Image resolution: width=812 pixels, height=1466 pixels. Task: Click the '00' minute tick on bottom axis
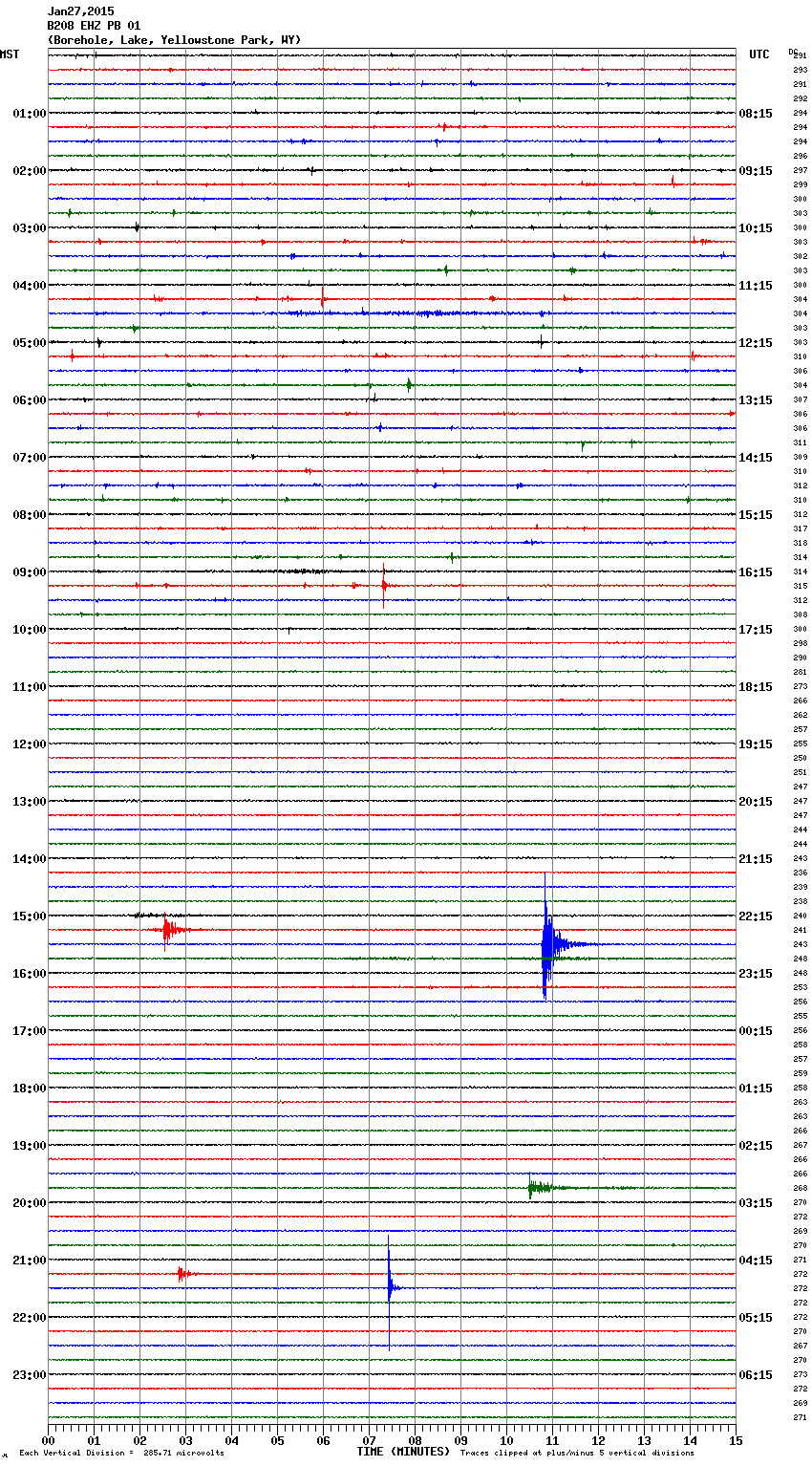(49, 1439)
